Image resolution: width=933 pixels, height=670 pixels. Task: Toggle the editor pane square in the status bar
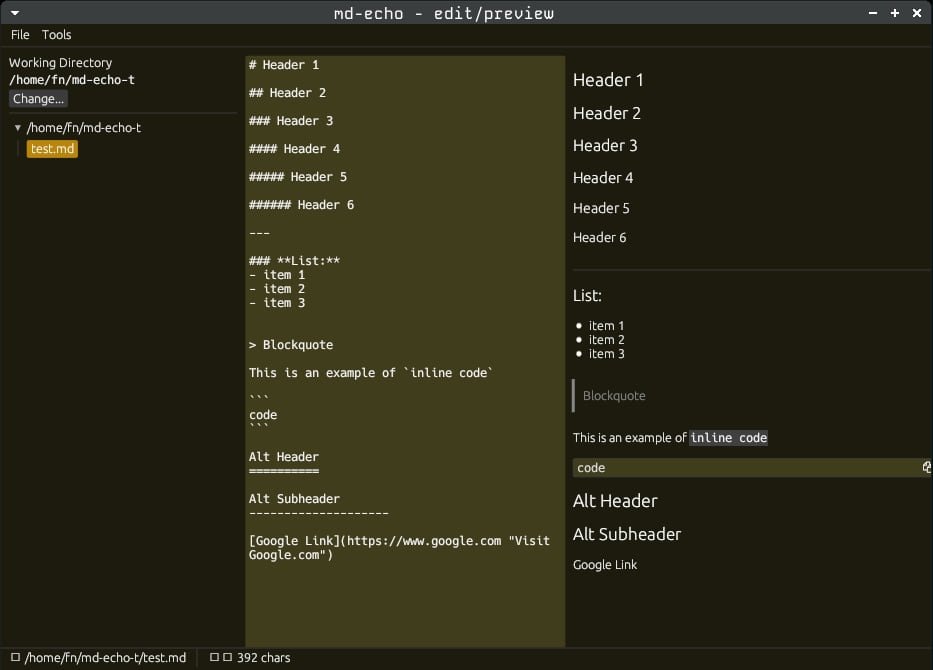click(212, 658)
